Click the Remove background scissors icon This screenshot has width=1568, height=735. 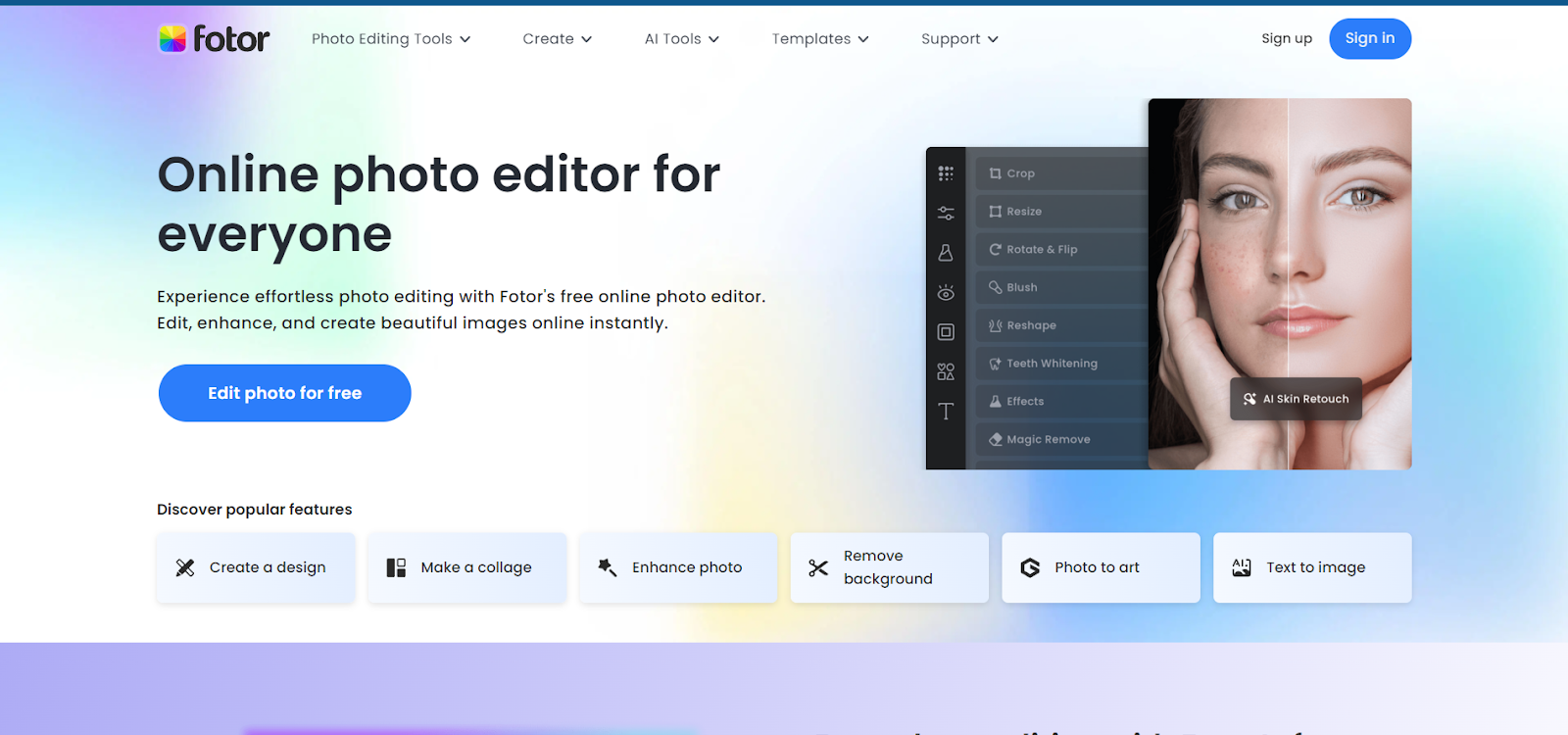coord(818,567)
